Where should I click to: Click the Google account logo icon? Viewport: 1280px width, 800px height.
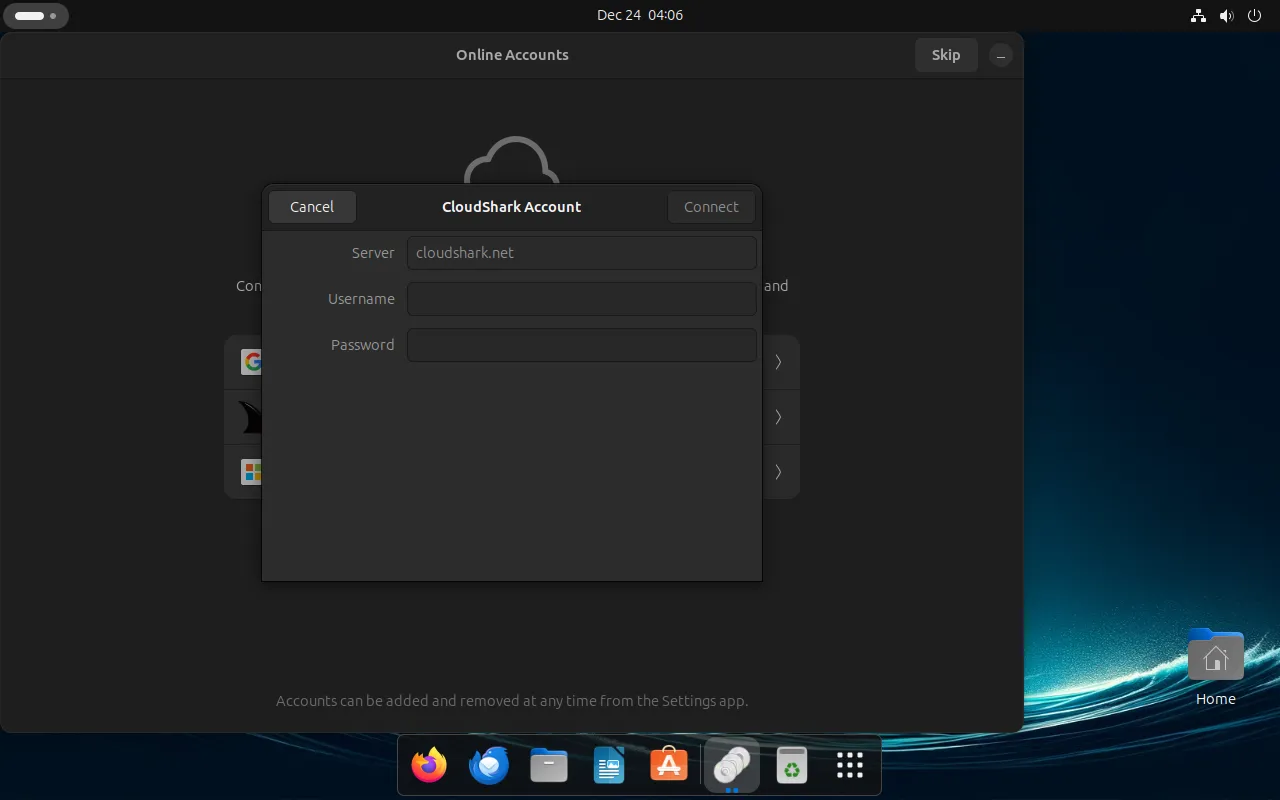coord(252,362)
